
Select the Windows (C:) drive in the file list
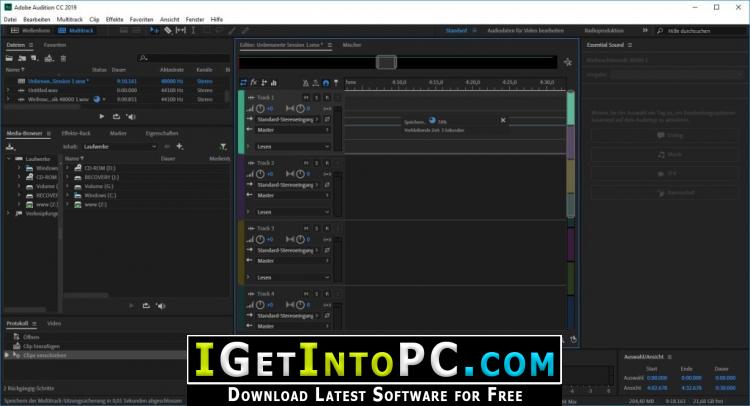tap(100, 196)
